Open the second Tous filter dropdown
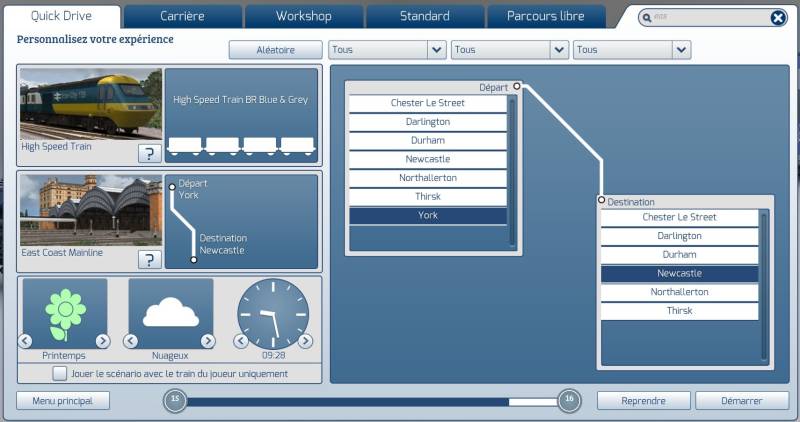The width and height of the screenshot is (800, 422). click(510, 50)
